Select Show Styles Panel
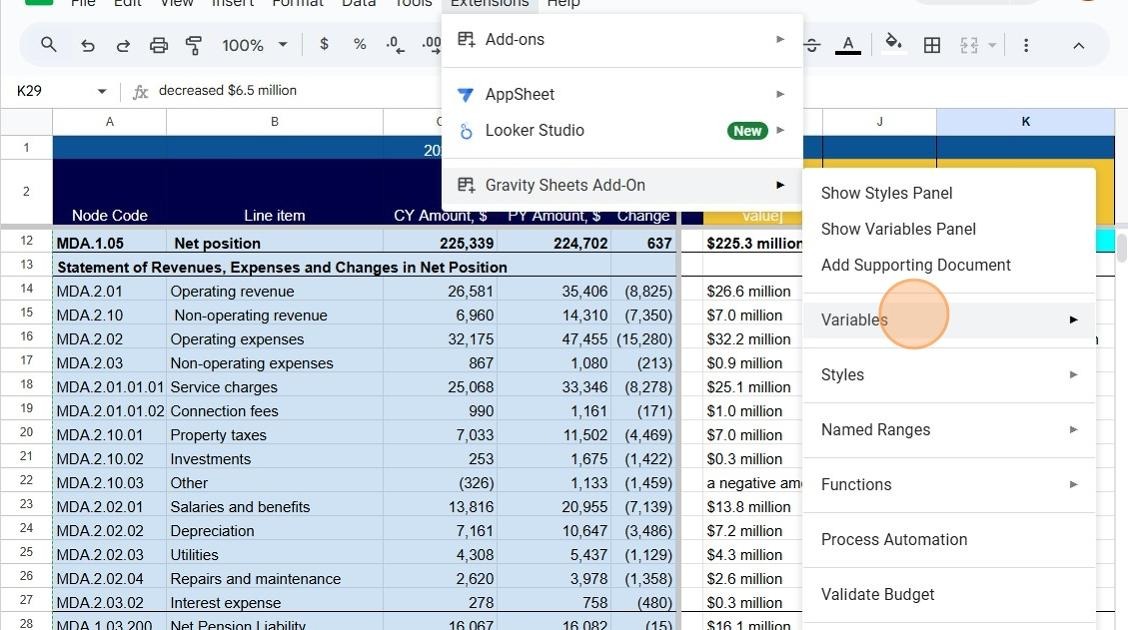The width and height of the screenshot is (1128, 630). (x=886, y=193)
